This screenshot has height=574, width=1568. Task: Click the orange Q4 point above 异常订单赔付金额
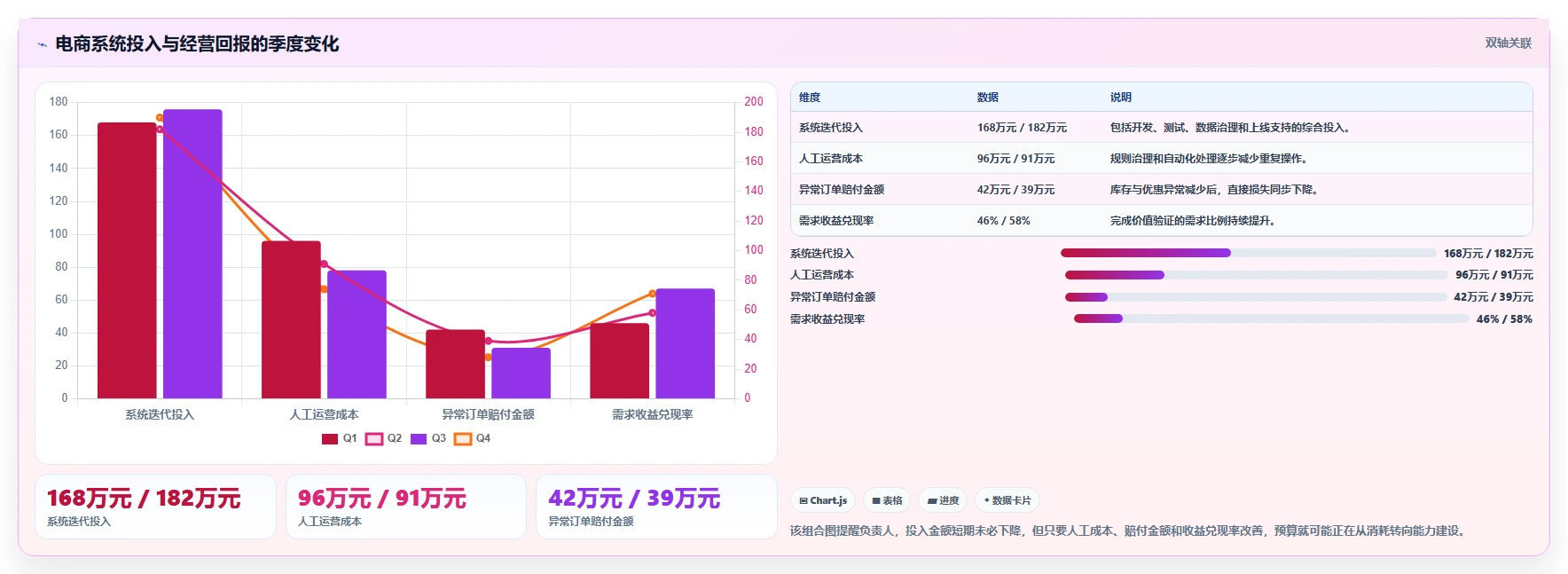coord(488,358)
